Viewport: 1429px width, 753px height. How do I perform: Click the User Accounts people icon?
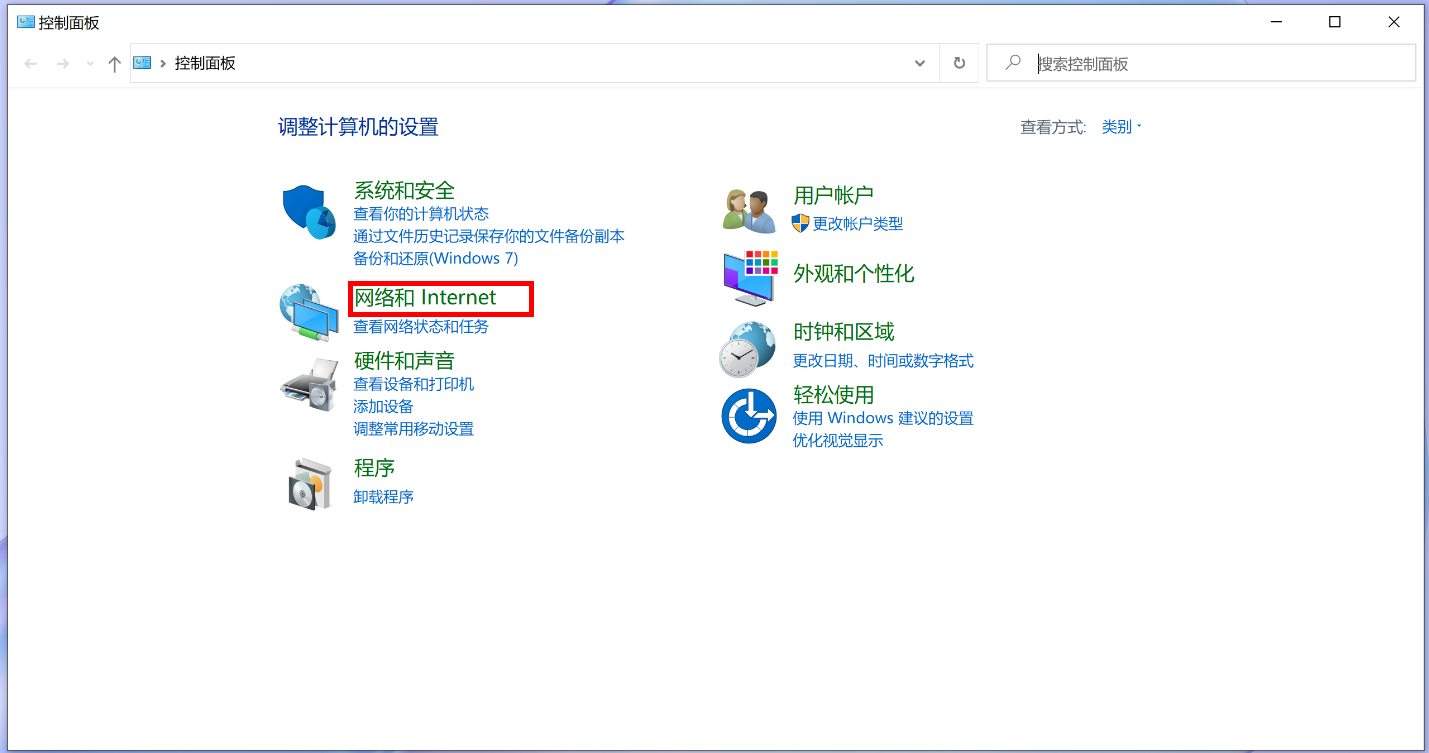coord(749,210)
